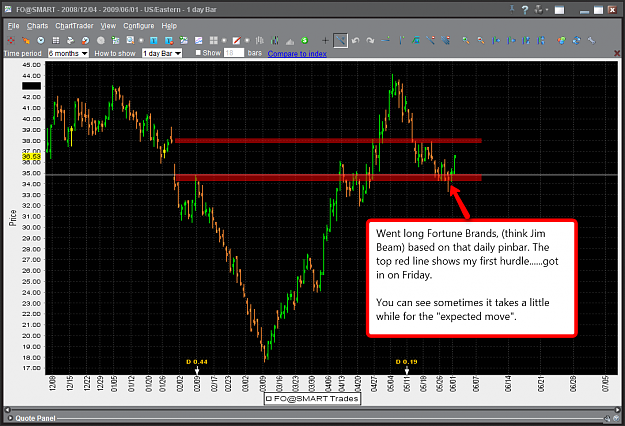The image size is (625, 426).
Task: Open the How to show 1 day Bar dropdown
Action: [162, 53]
